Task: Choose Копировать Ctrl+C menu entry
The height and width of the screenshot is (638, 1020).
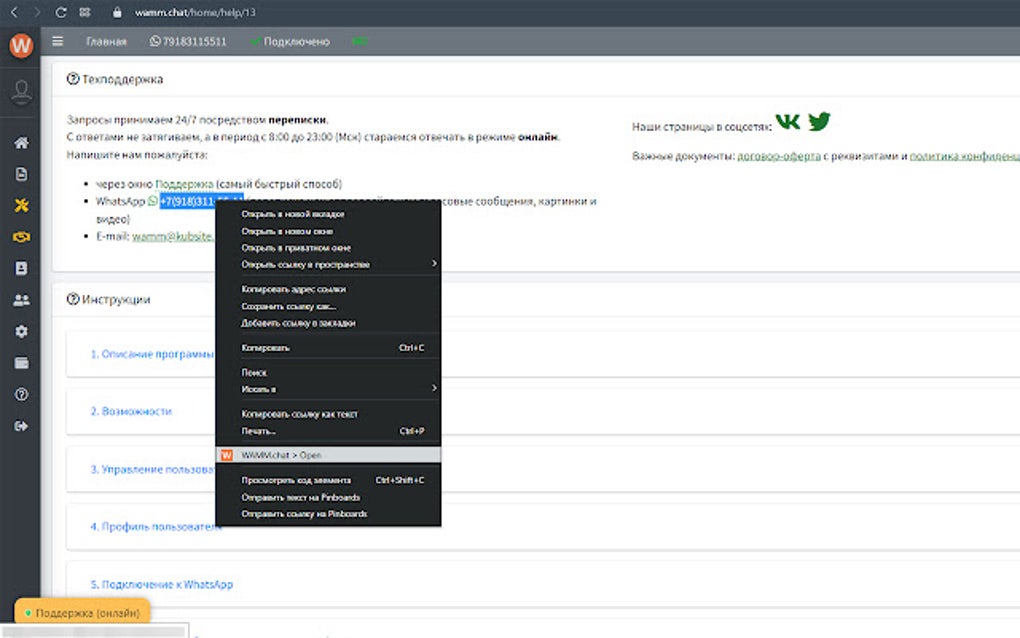Action: click(329, 348)
